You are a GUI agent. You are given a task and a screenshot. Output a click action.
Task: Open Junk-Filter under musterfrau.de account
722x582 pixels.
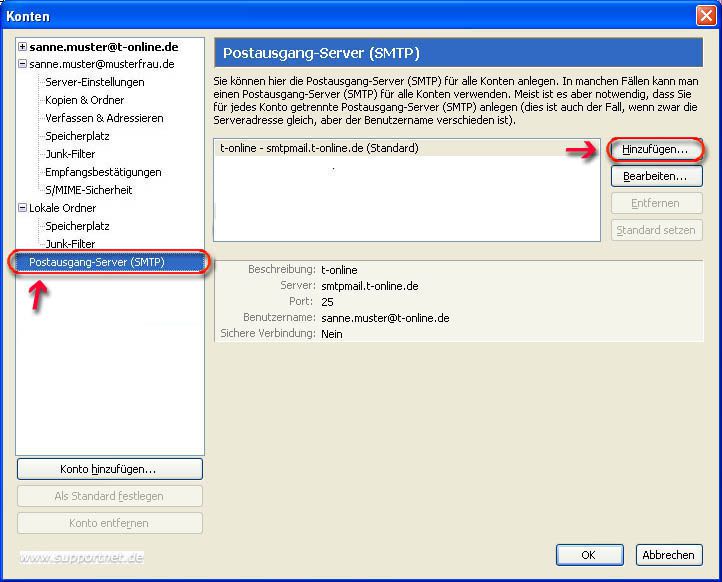coord(70,154)
